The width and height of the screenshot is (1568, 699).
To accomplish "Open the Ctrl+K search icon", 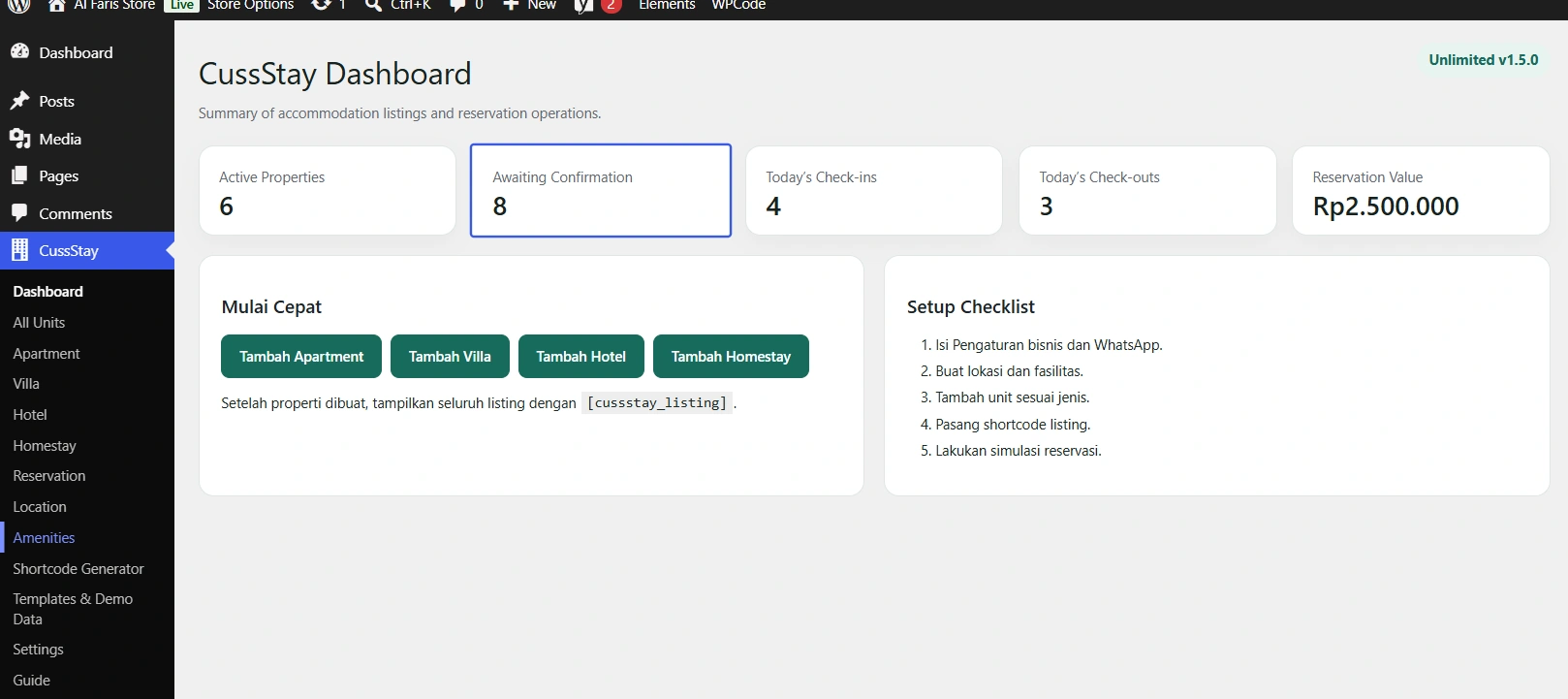I will [373, 5].
